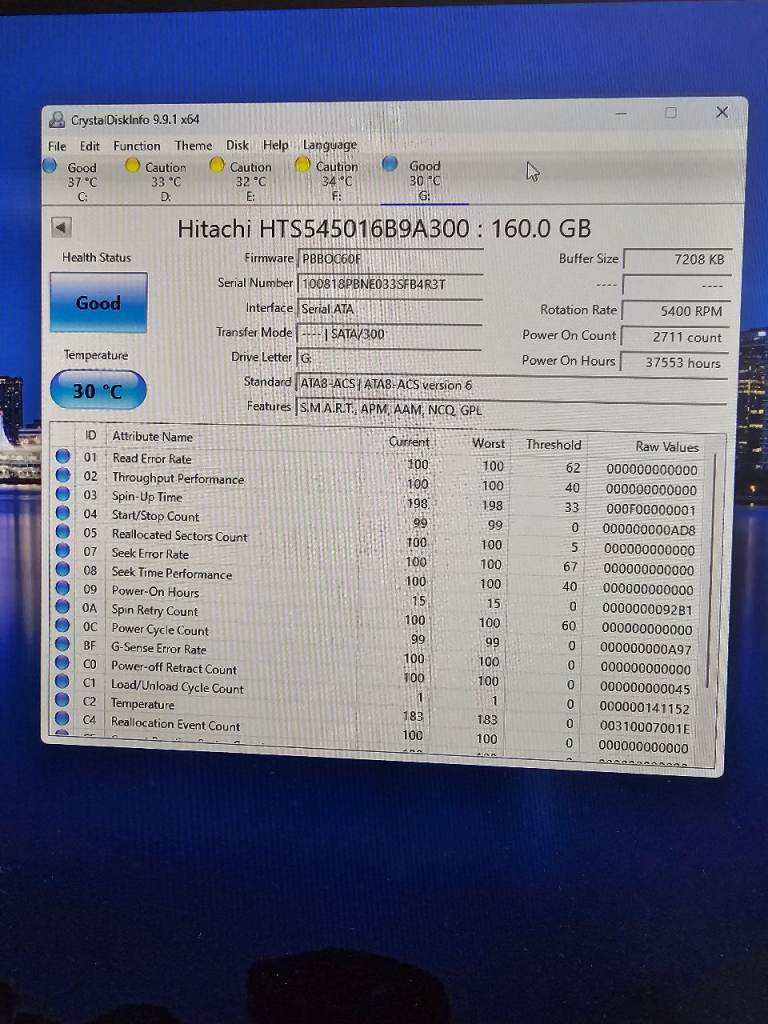Image resolution: width=768 pixels, height=1024 pixels.
Task: Open the Theme menu
Action: [x=193, y=145]
